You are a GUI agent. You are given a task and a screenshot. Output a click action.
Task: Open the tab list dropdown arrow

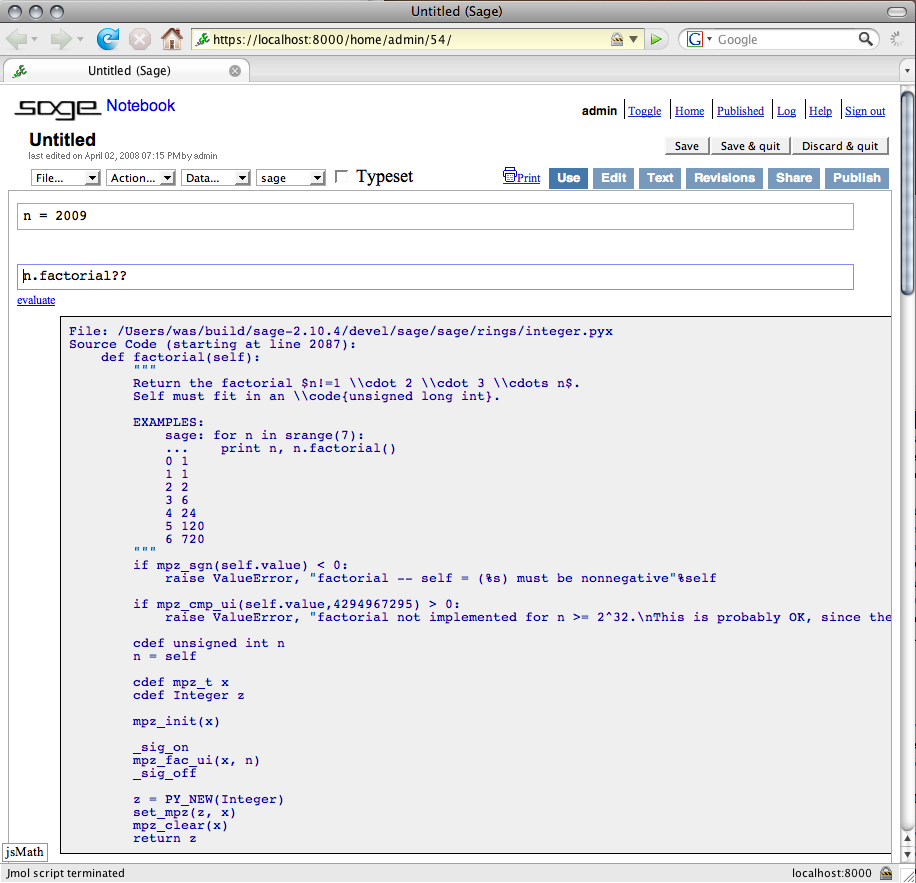[907, 71]
